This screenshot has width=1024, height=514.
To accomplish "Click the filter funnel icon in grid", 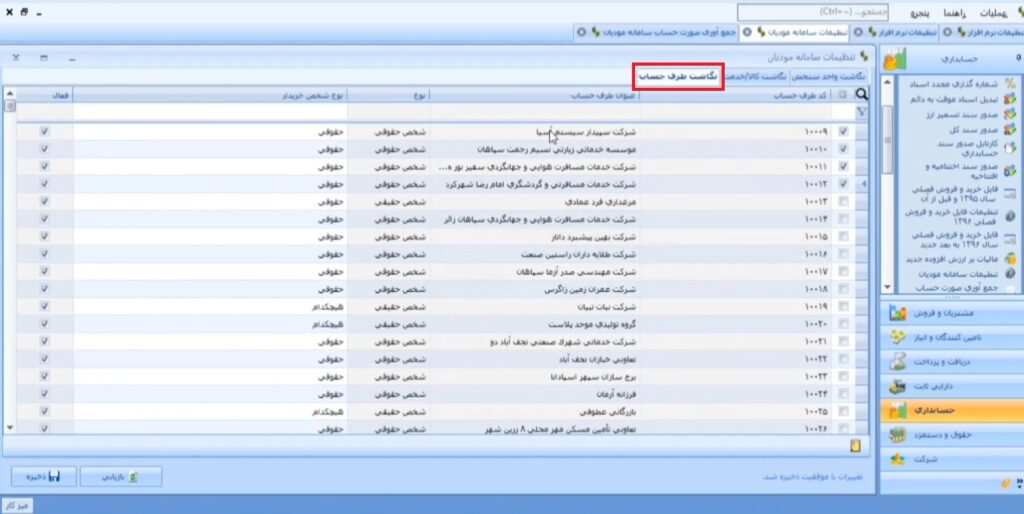I will pos(862,112).
